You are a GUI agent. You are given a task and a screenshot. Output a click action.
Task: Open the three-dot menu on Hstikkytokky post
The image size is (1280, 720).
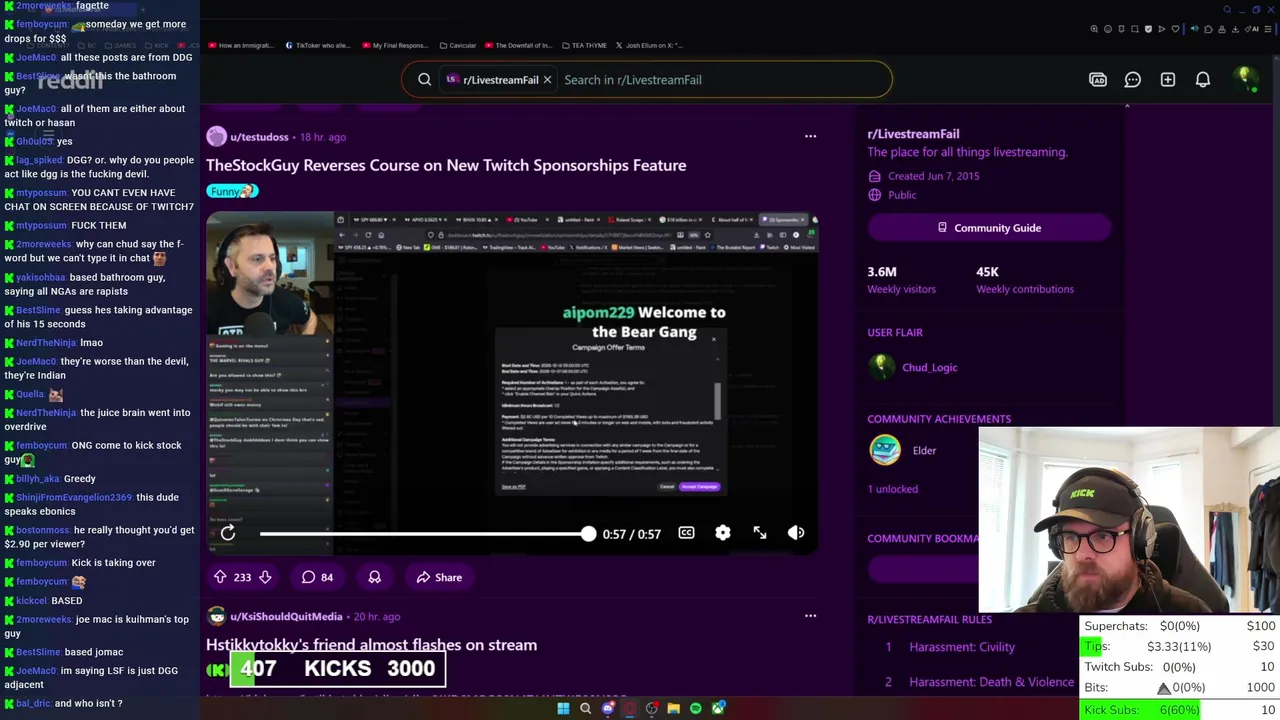(x=810, y=616)
